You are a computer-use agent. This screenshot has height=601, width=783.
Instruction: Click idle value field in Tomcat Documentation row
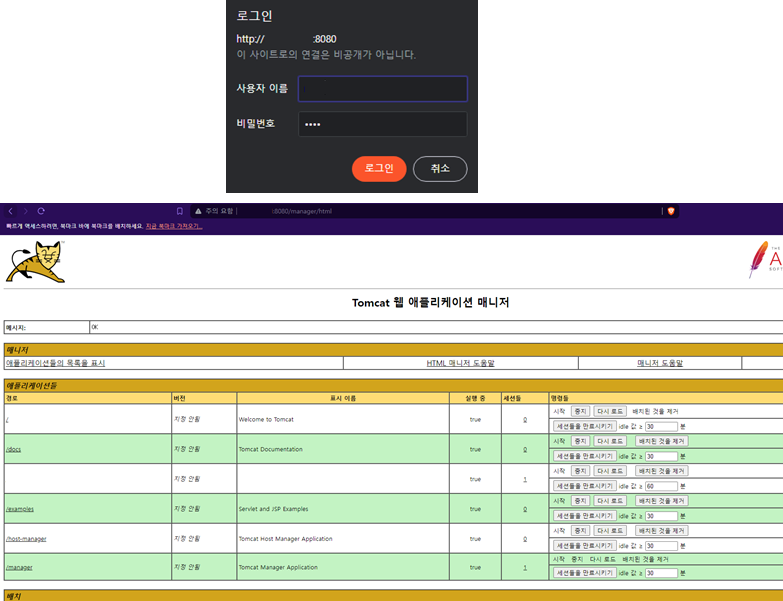(x=661, y=457)
